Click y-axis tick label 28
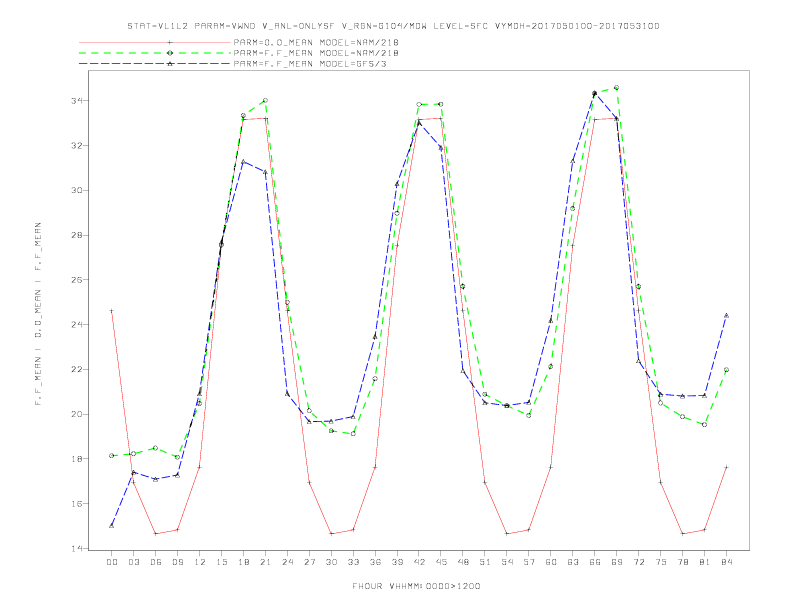 pos(77,235)
